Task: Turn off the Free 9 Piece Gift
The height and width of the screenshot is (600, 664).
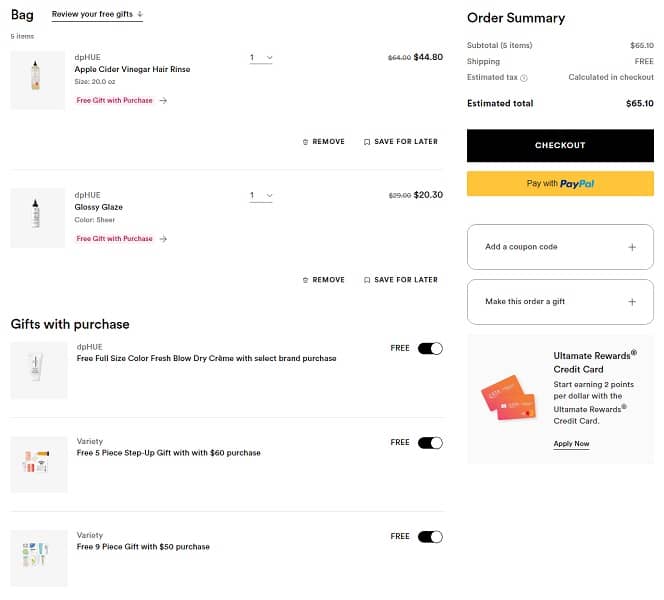Action: (430, 537)
